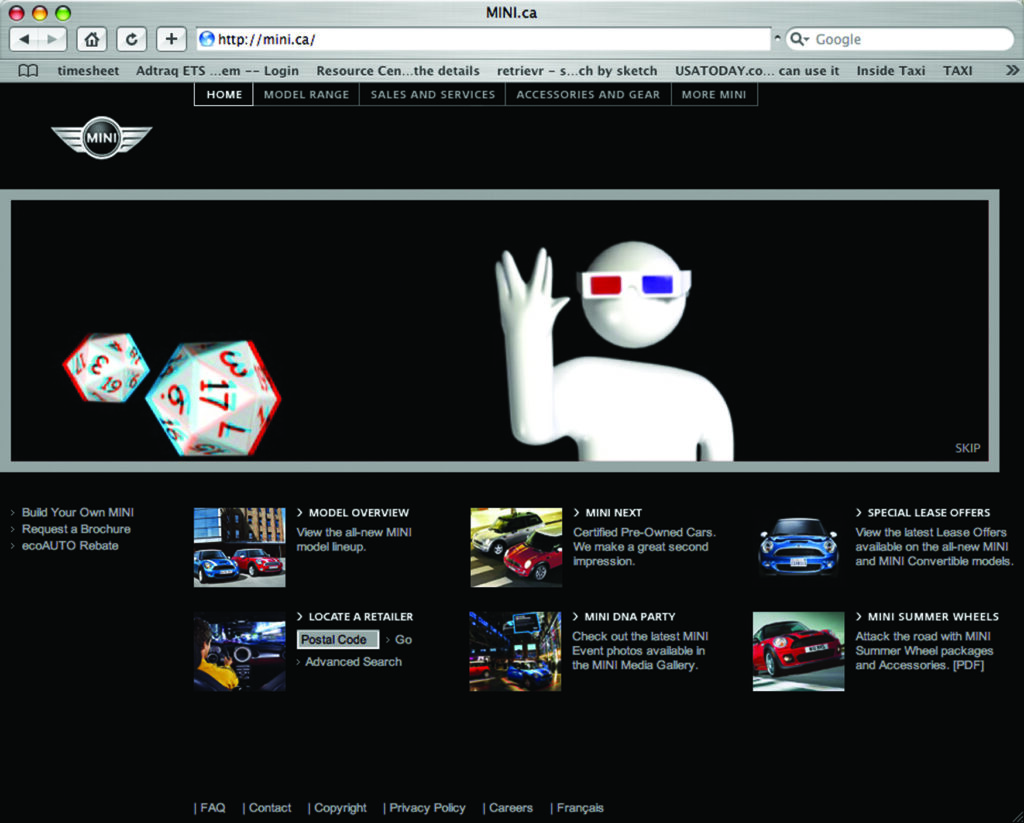Click the Locate a Retailer interior thumbnail
This screenshot has height=823, width=1024.
click(240, 651)
